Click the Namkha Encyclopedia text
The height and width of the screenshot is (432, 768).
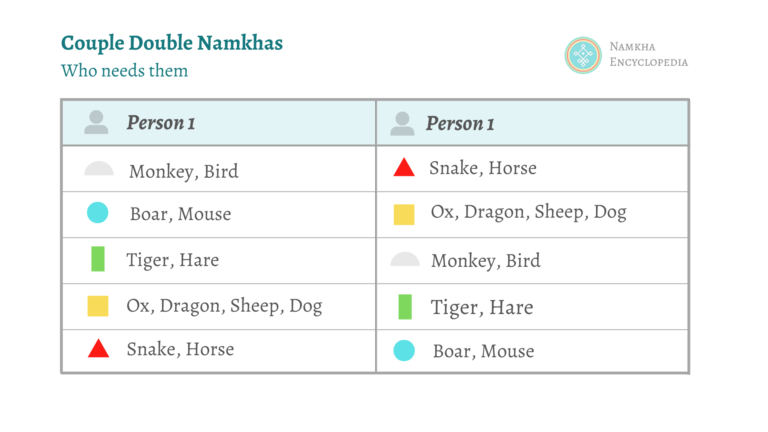click(x=648, y=54)
